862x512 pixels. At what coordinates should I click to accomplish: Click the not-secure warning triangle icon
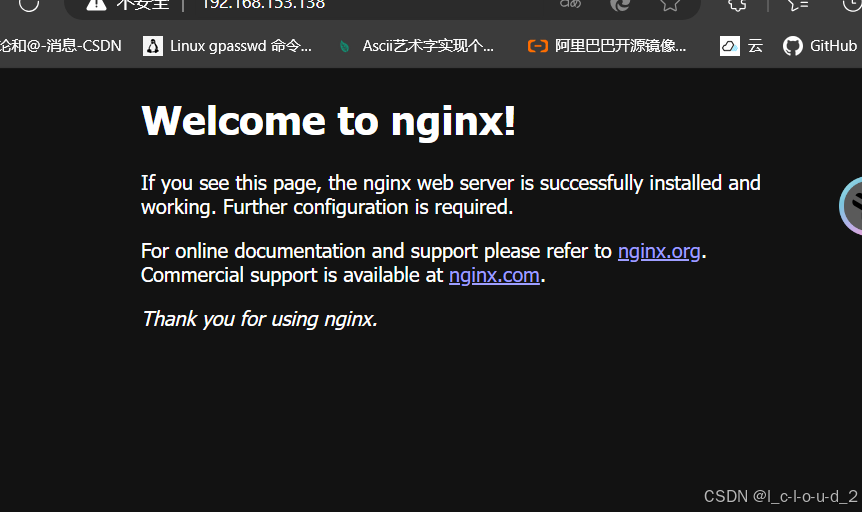96,4
